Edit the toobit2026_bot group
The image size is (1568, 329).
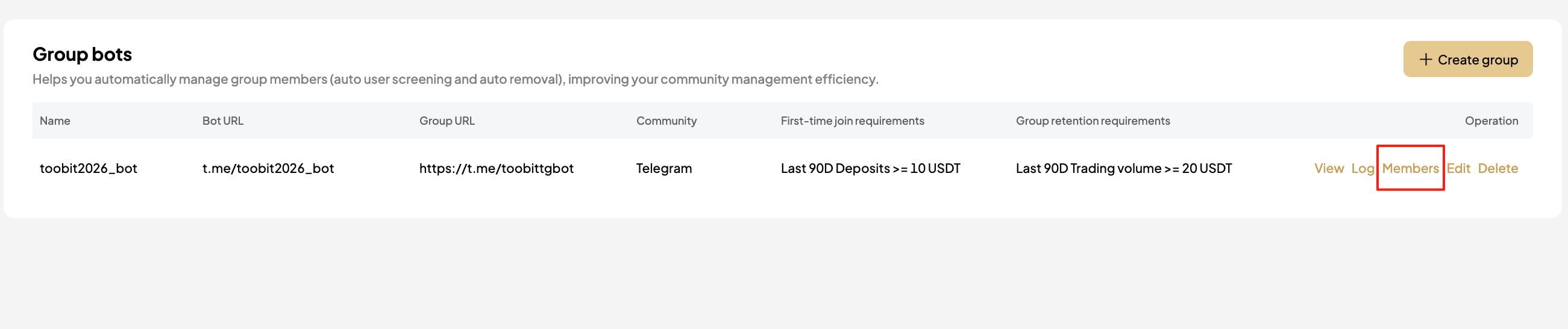click(1458, 169)
